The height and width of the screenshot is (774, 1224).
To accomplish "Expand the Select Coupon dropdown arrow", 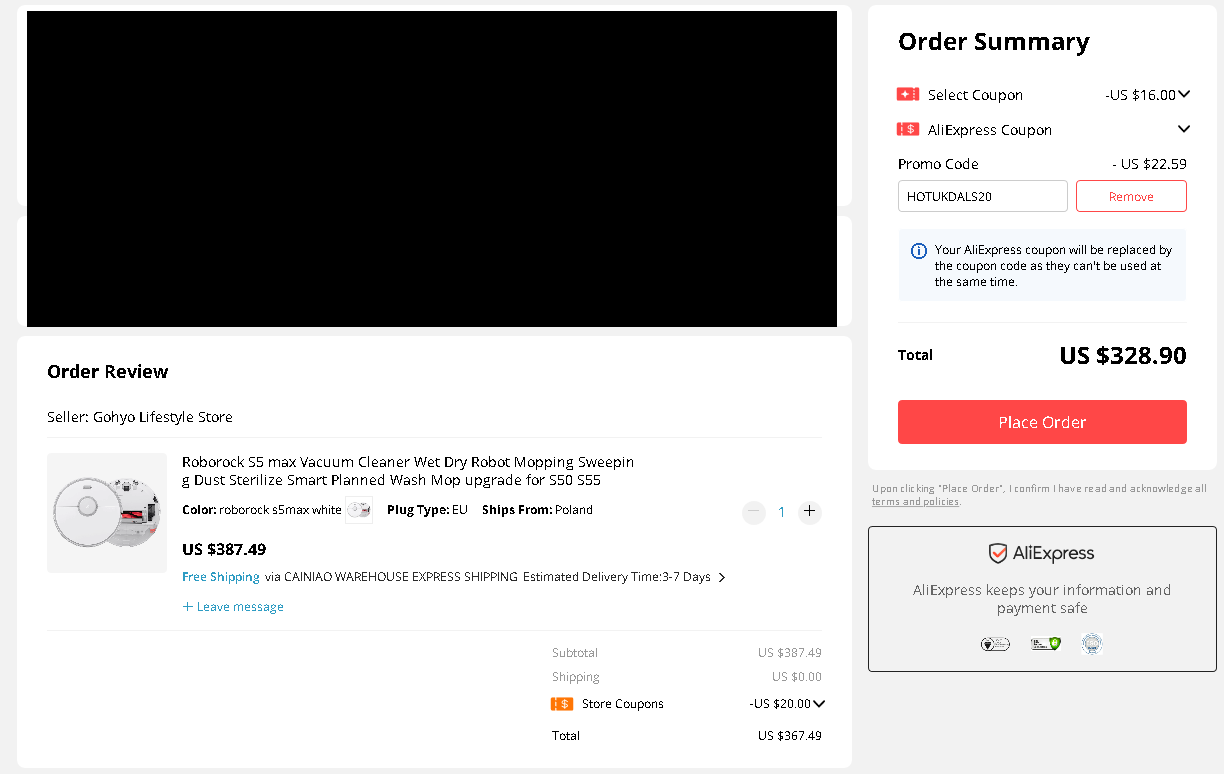I will pos(1184,94).
